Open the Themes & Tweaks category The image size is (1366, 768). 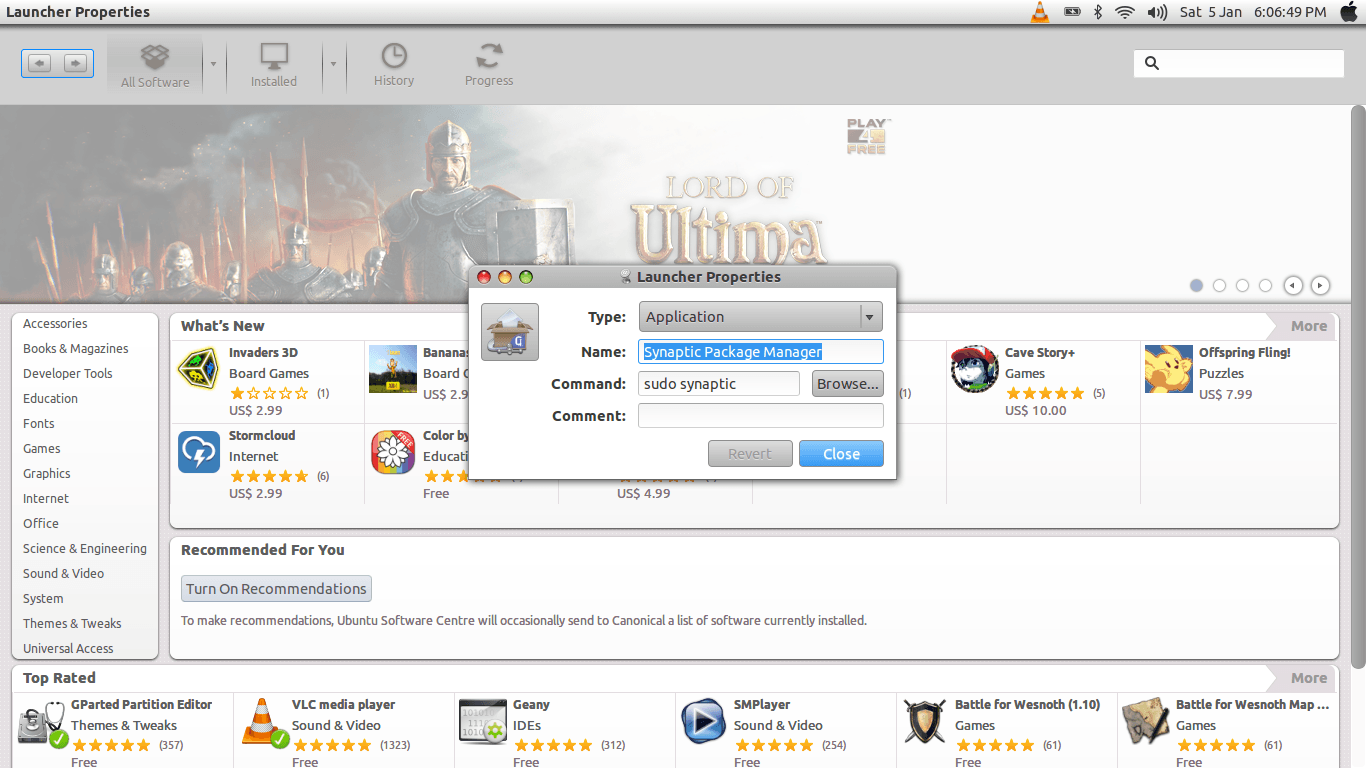click(x=72, y=624)
